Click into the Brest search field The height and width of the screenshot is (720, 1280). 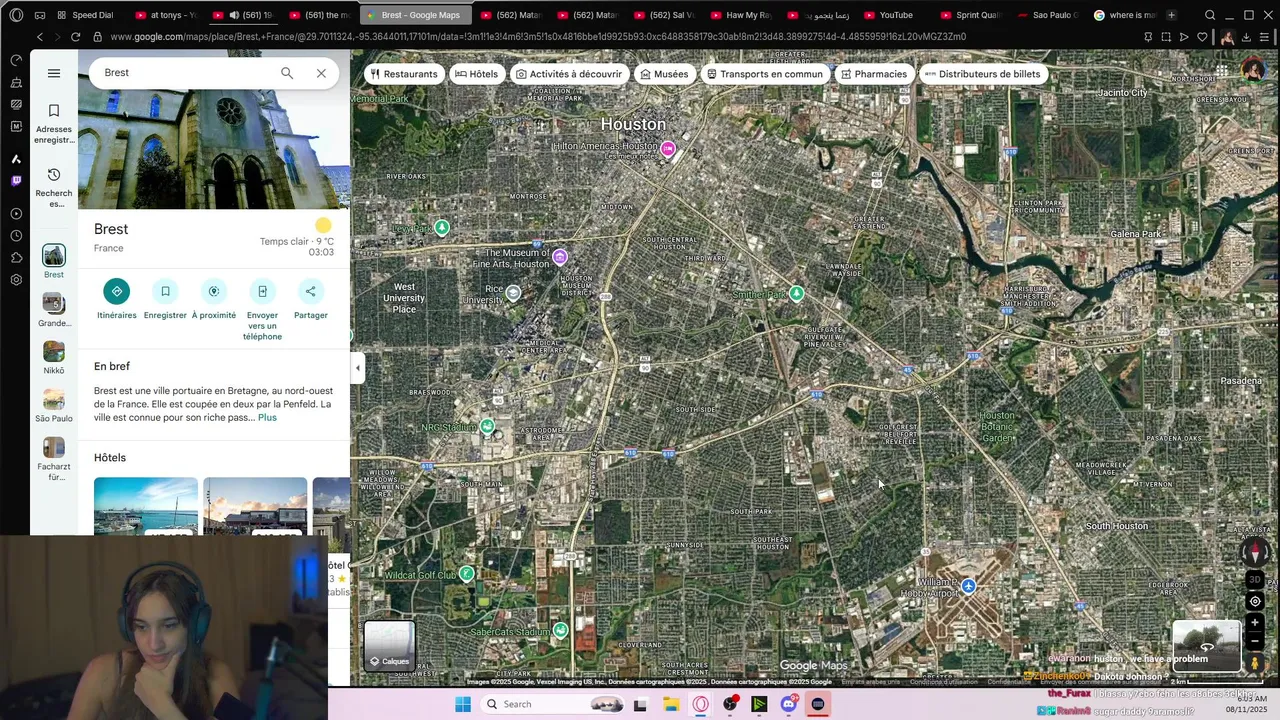point(185,73)
